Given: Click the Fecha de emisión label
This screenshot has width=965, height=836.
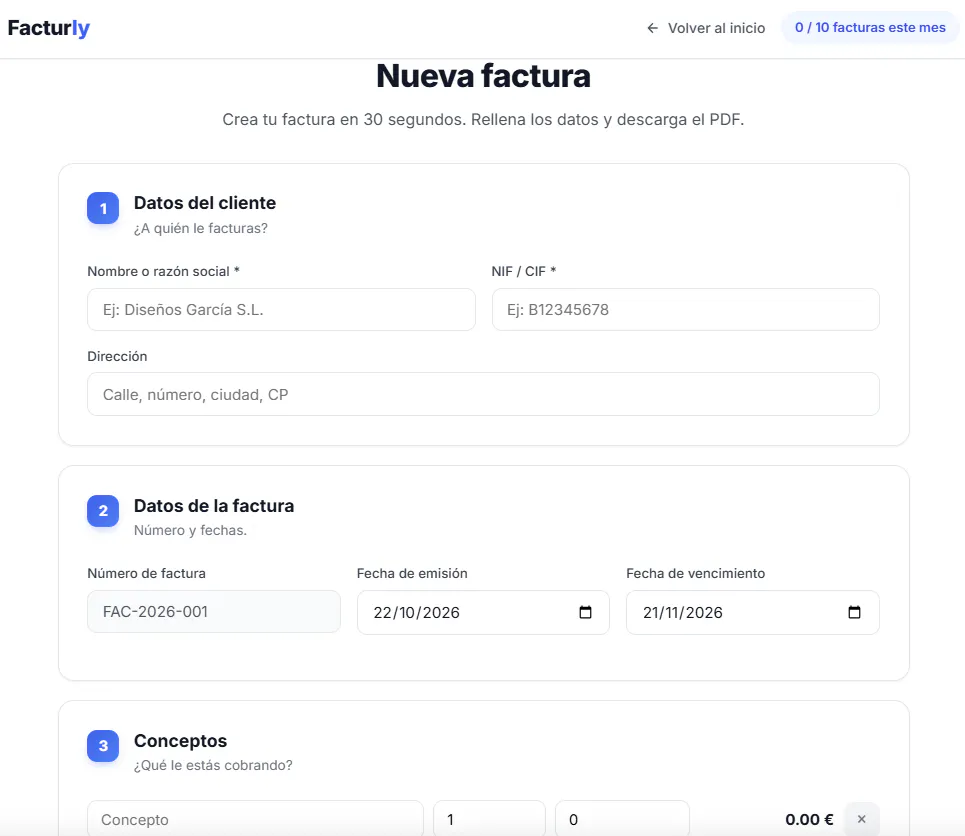Looking at the screenshot, I should click(412, 573).
